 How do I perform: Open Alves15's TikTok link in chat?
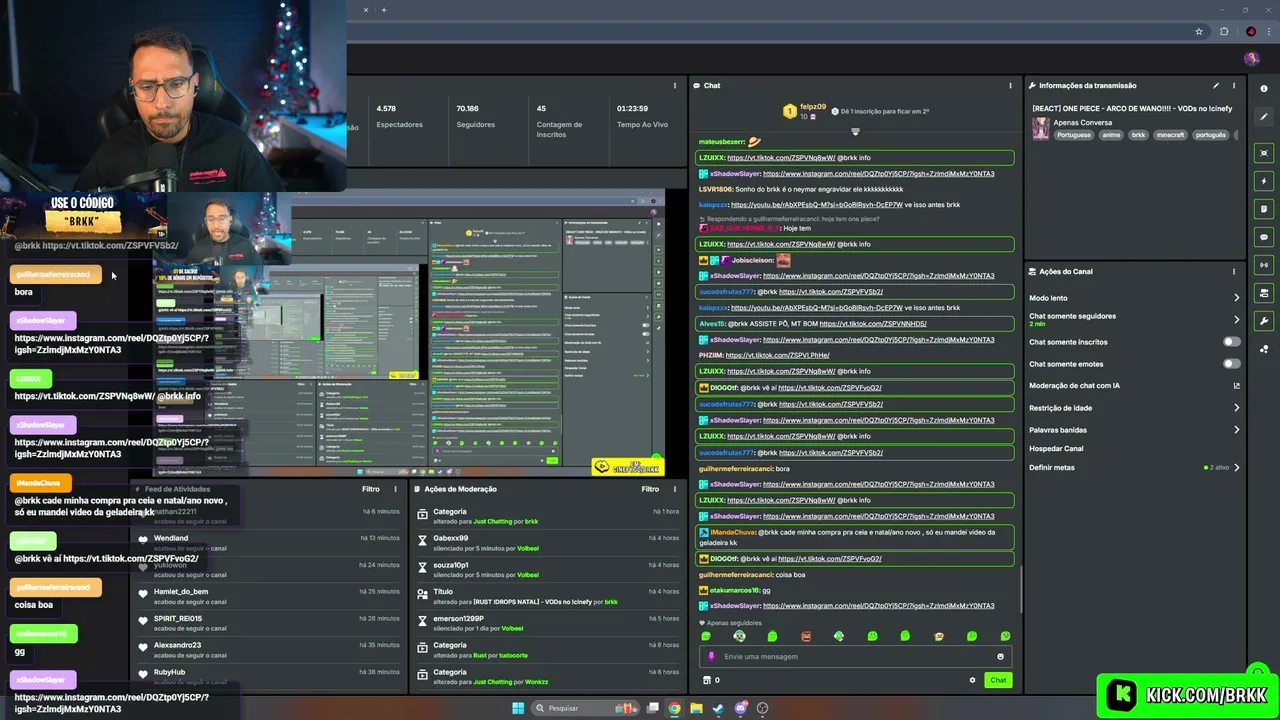point(873,324)
